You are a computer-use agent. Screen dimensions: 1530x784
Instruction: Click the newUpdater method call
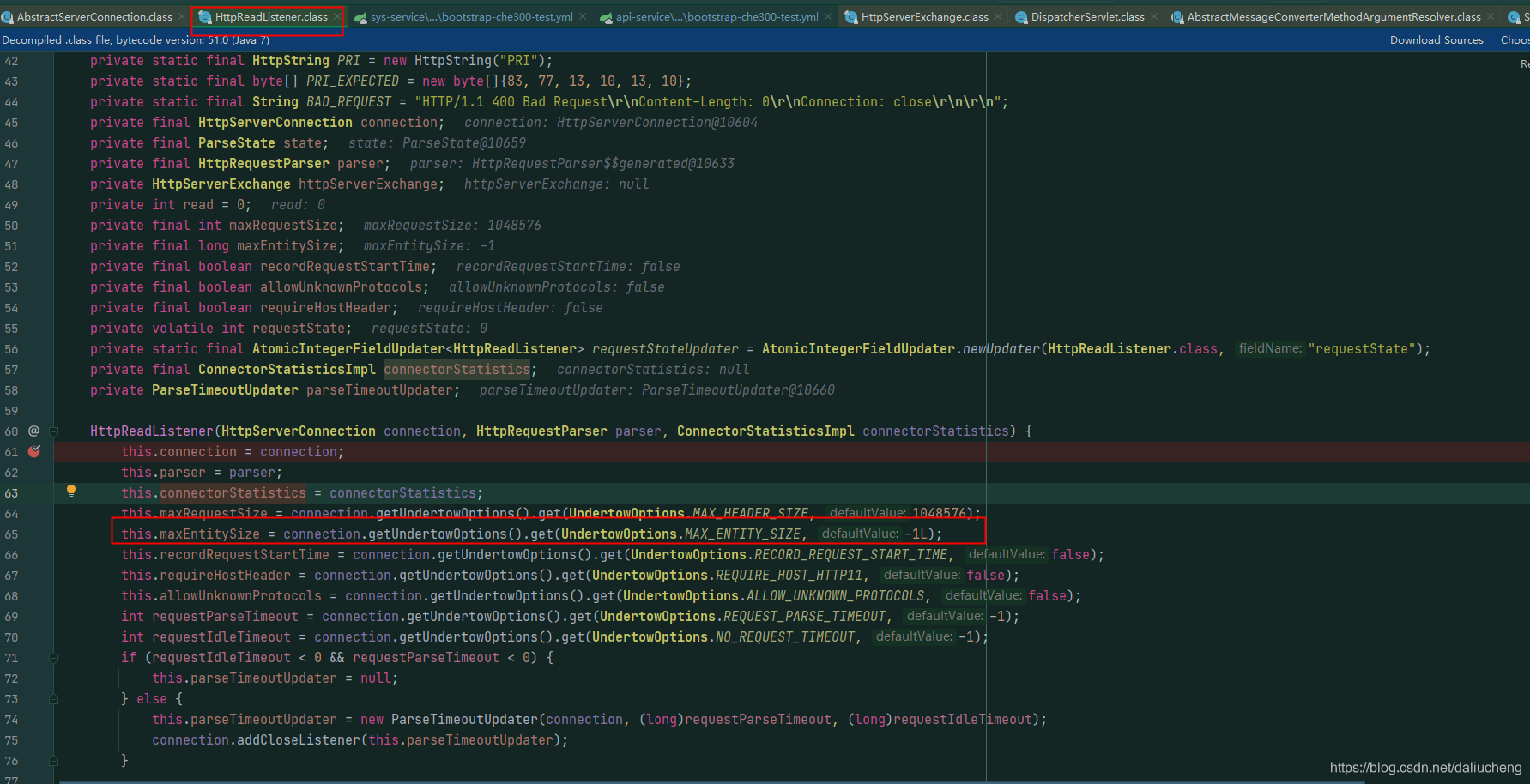coord(1001,349)
